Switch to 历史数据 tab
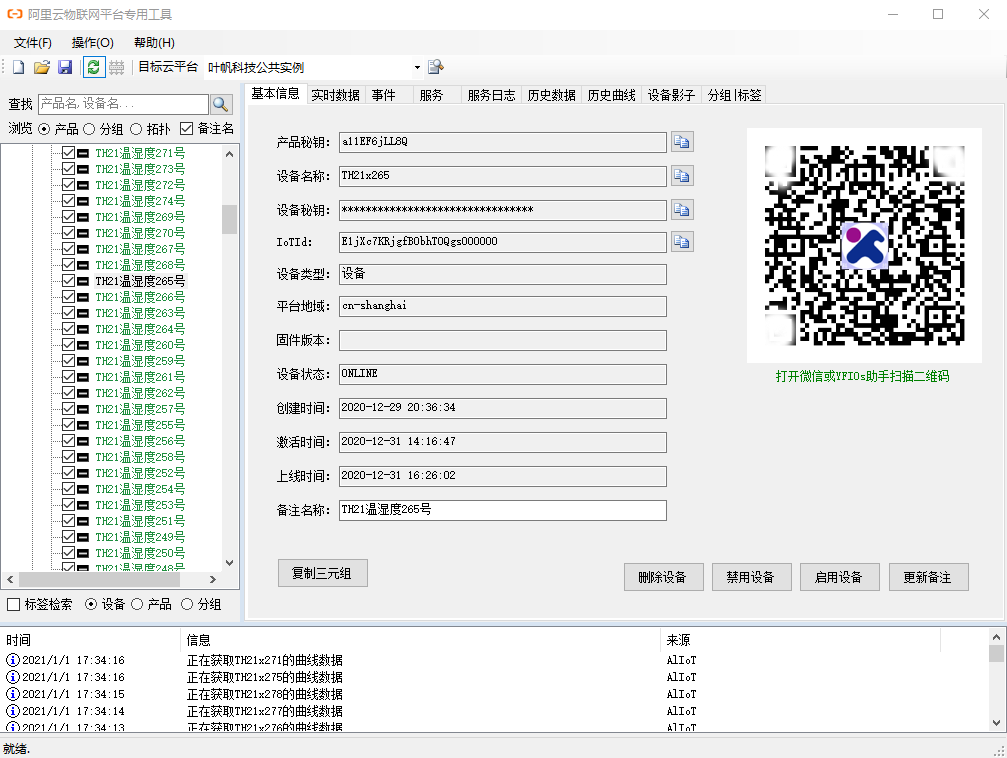 (x=552, y=95)
